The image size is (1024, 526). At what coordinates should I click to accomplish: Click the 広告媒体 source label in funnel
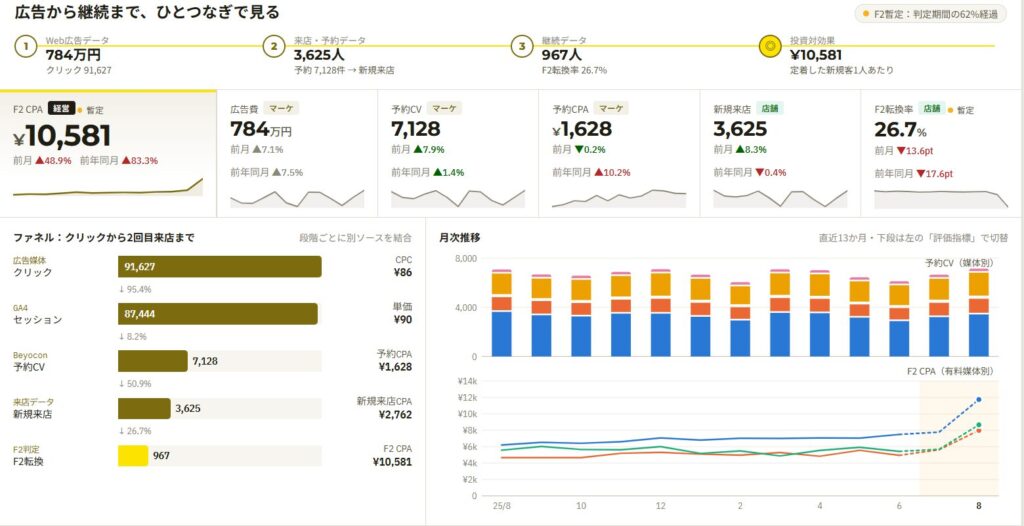pyautogui.click(x=30, y=260)
